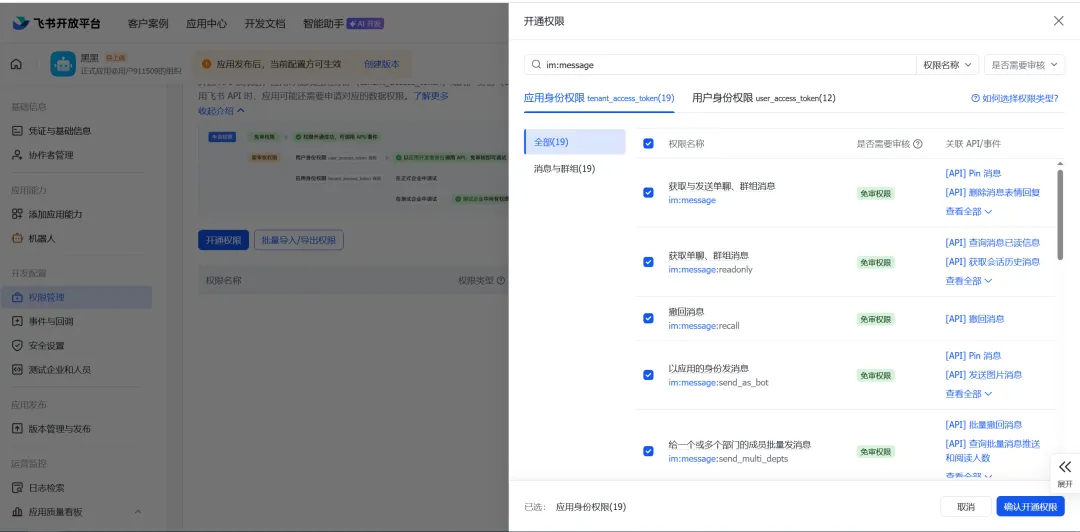Click the permission management icon
Screen dimensions: 1080x532
(x=17, y=298)
